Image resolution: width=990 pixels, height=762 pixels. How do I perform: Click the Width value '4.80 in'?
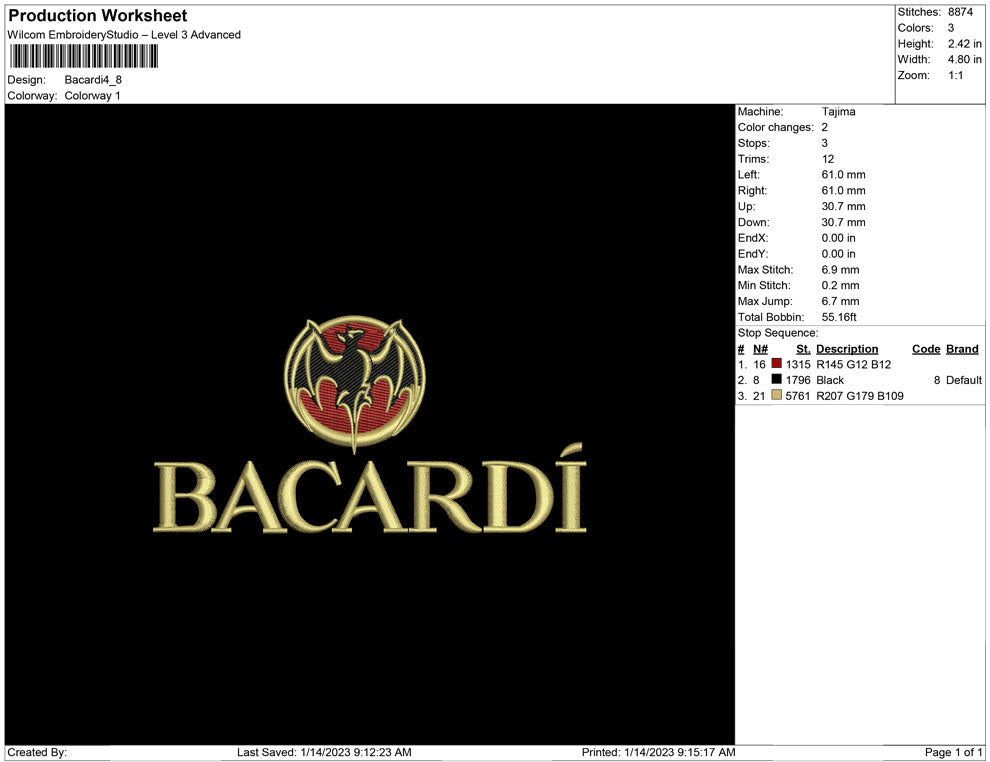tap(965, 59)
